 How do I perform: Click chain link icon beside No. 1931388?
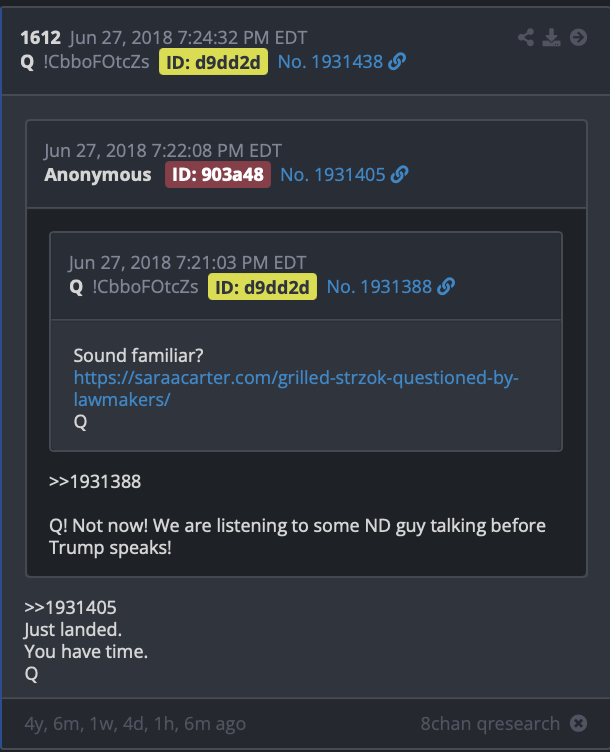pyautogui.click(x=446, y=286)
